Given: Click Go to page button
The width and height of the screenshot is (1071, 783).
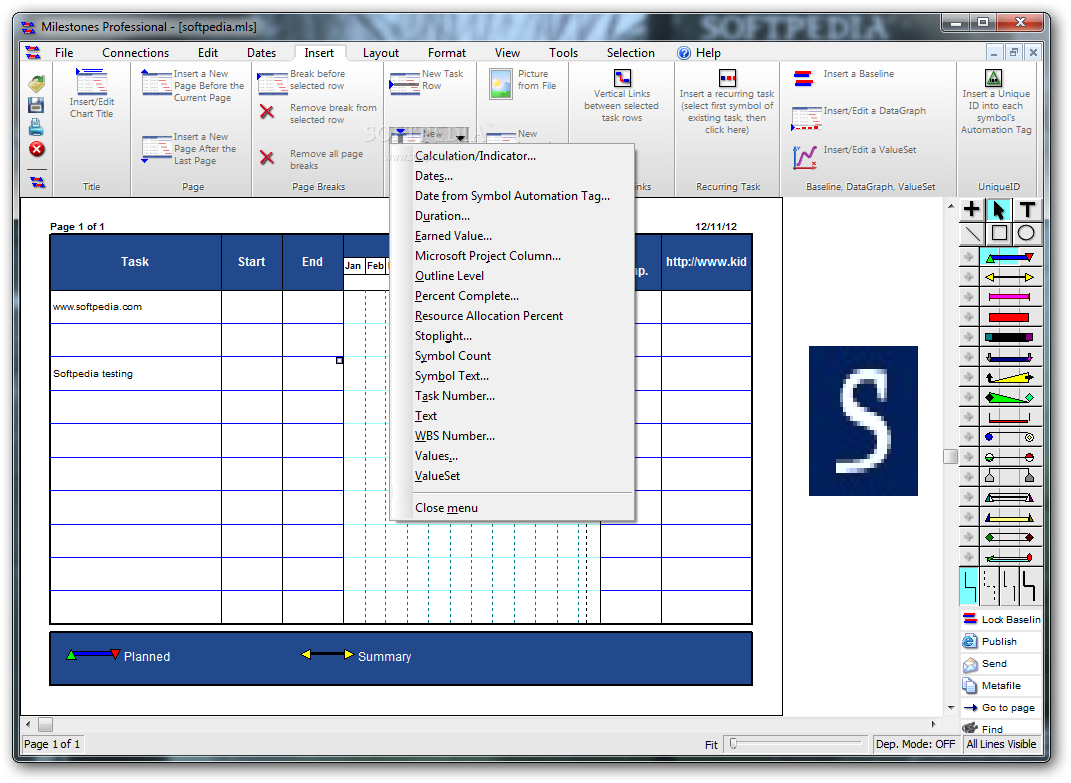Looking at the screenshot, I should pos(1001,708).
